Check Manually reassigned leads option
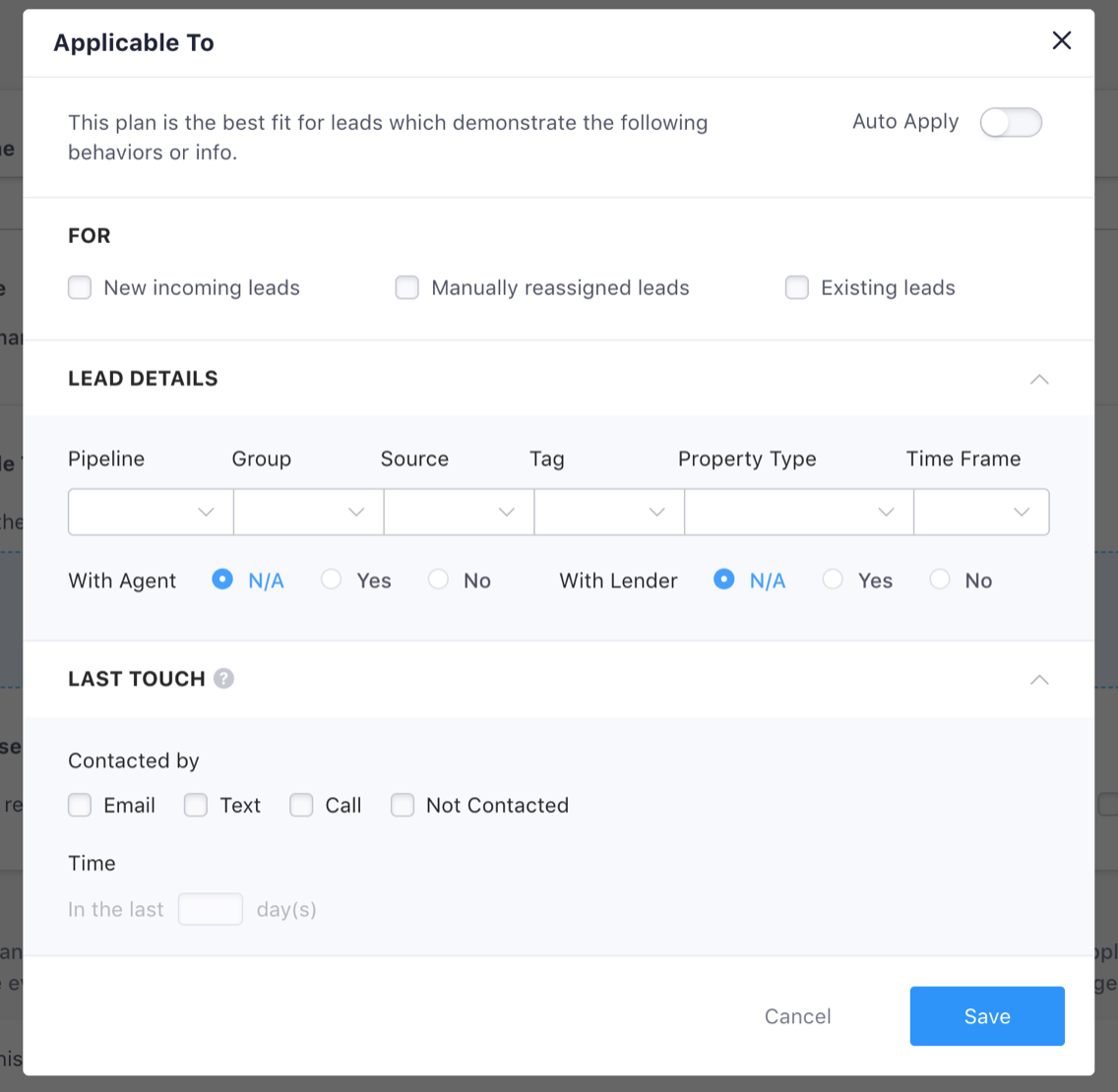Screen dimensions: 1118x1092 tap(407, 288)
